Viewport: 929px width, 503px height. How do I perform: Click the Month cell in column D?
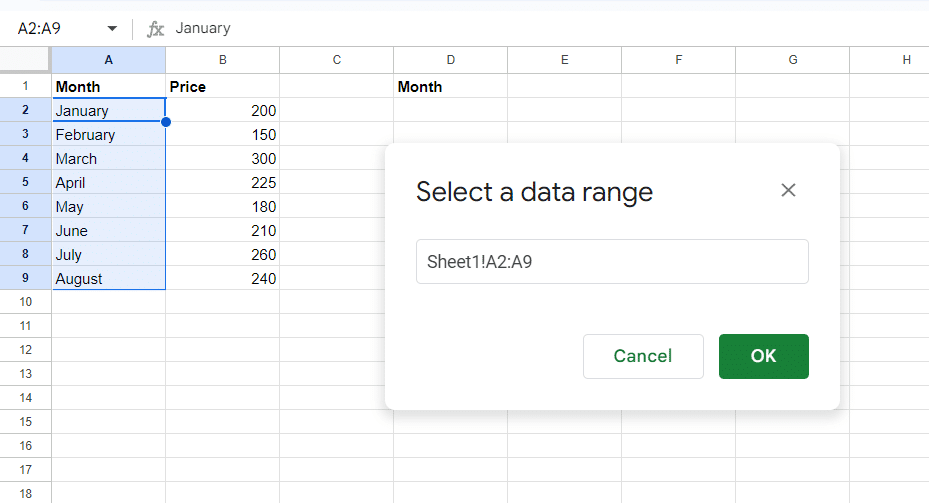pos(450,87)
